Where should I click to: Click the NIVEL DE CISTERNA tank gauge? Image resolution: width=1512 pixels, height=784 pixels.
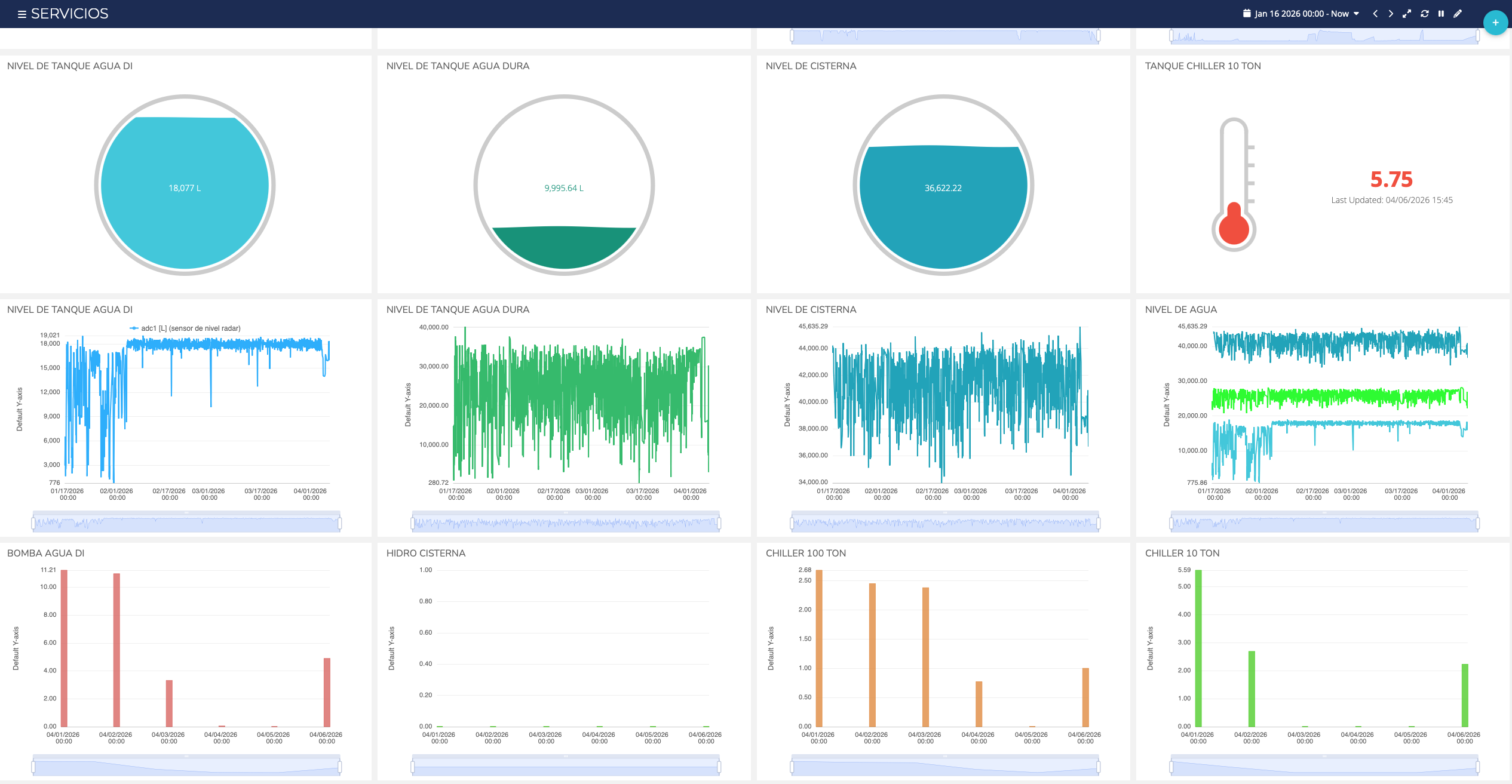(x=943, y=185)
